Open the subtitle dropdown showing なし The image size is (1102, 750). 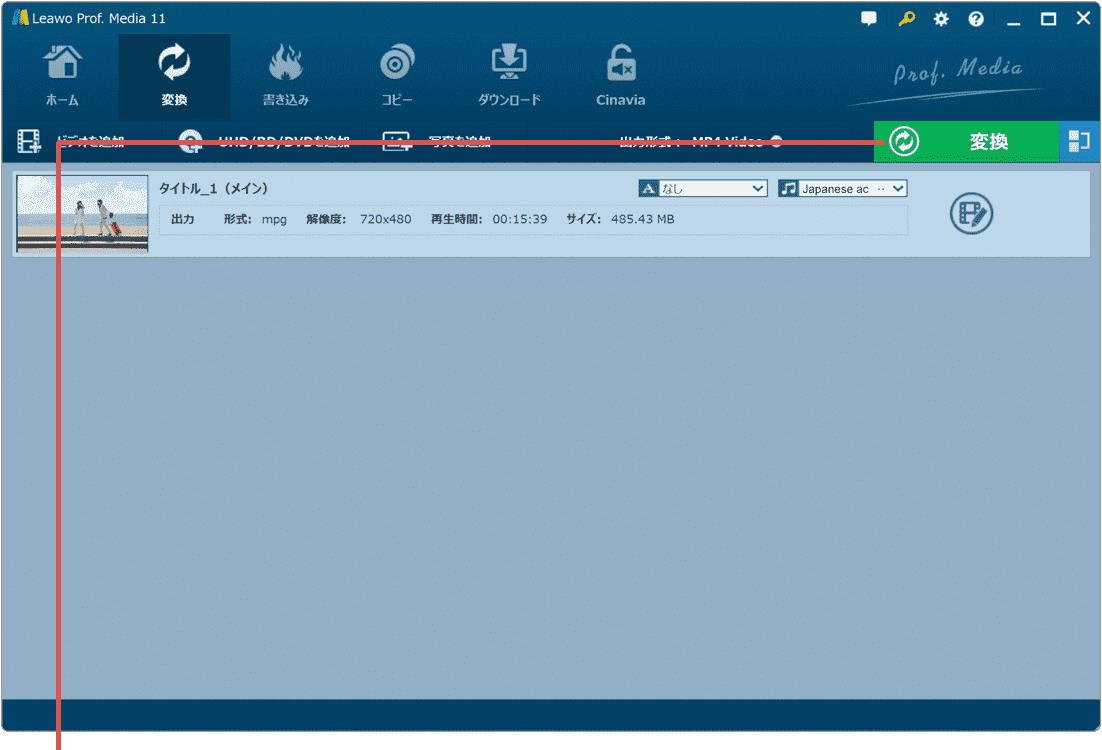[x=702, y=188]
